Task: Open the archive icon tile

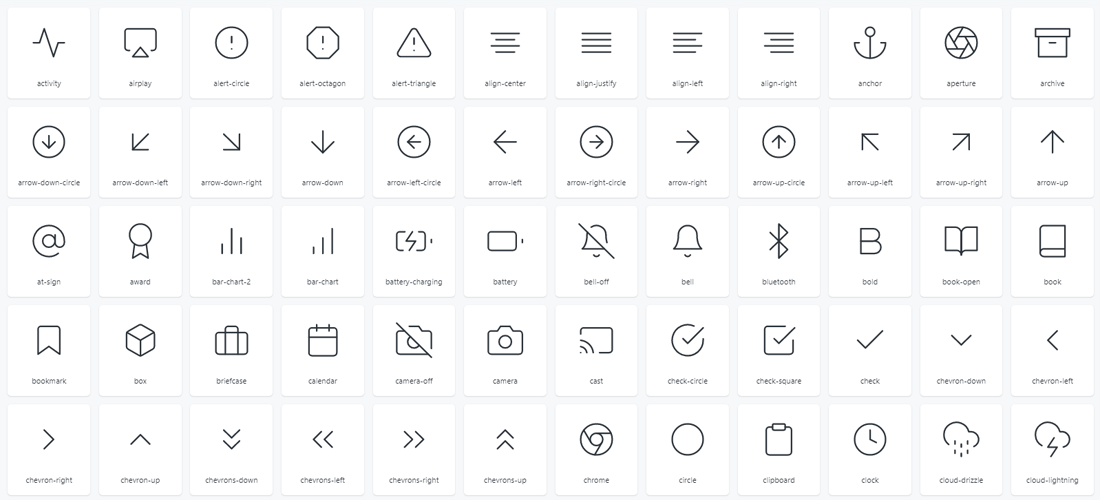Action: click(x=1052, y=43)
